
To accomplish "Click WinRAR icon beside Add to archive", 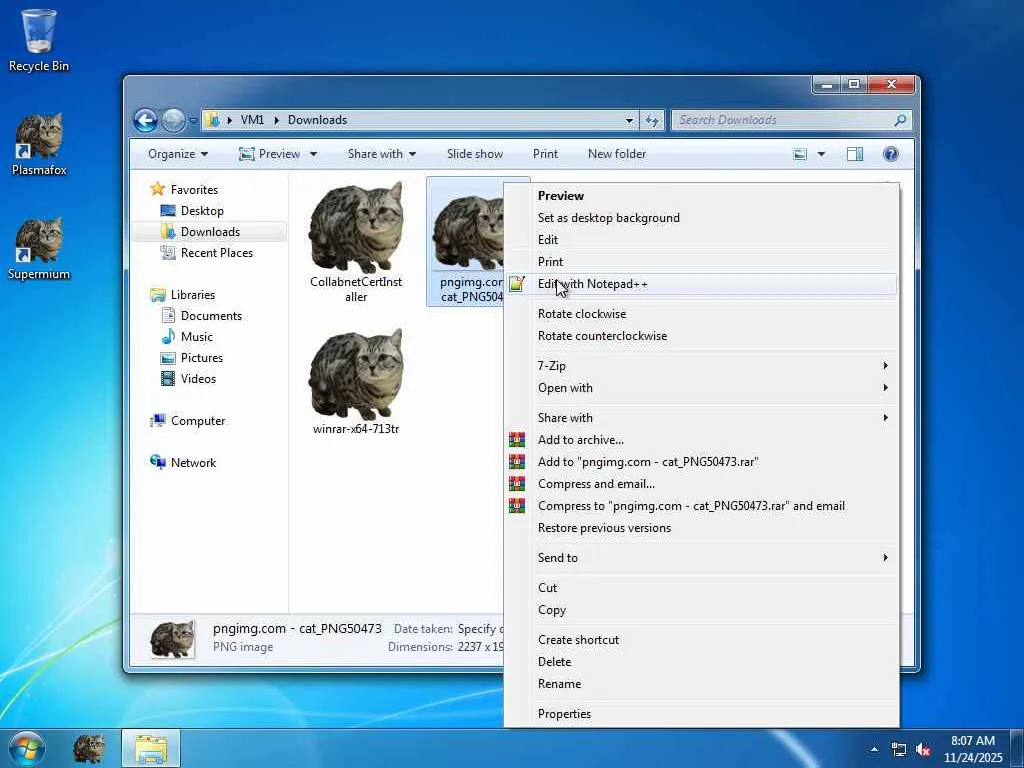I will point(517,440).
